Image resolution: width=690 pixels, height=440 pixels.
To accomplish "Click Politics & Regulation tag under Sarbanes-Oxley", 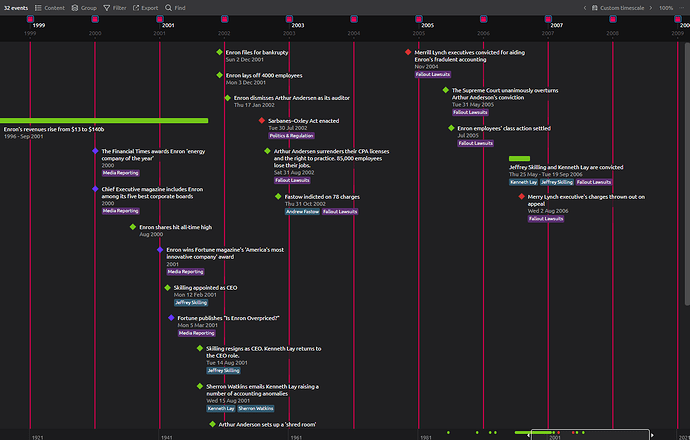I will (x=291, y=136).
